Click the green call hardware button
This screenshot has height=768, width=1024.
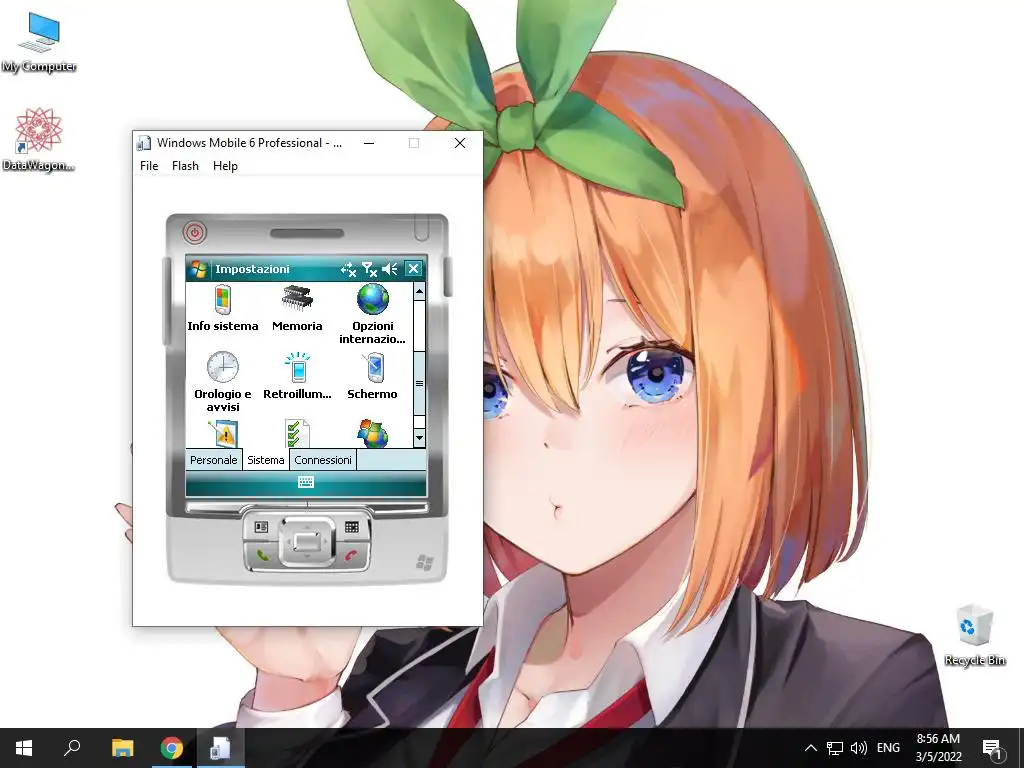coord(263,555)
